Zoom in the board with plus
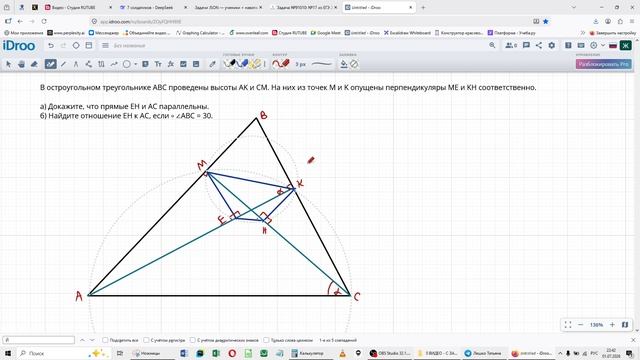 coord(612,324)
